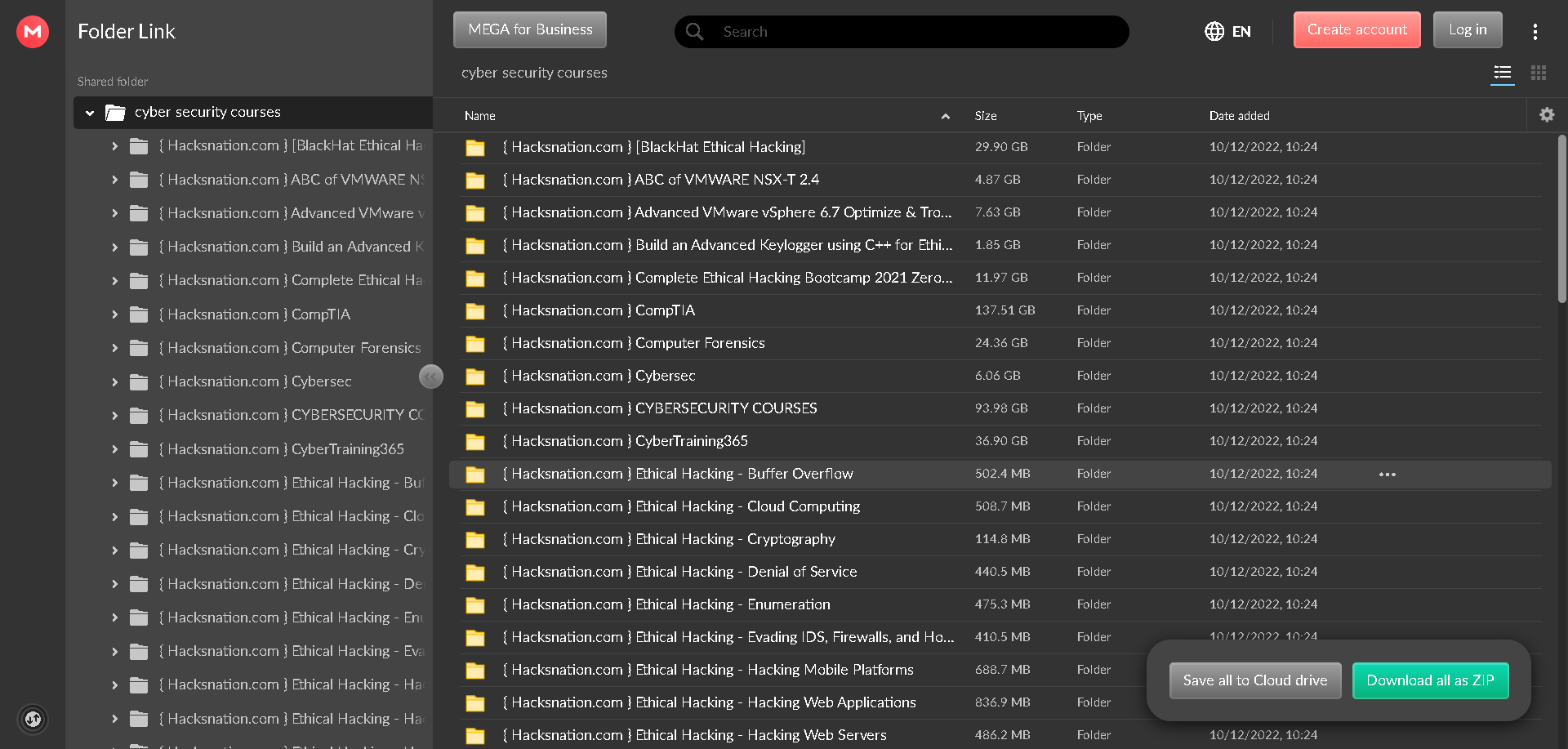Switch to grid thumbnail view
This screenshot has width=1568, height=749.
(x=1539, y=73)
